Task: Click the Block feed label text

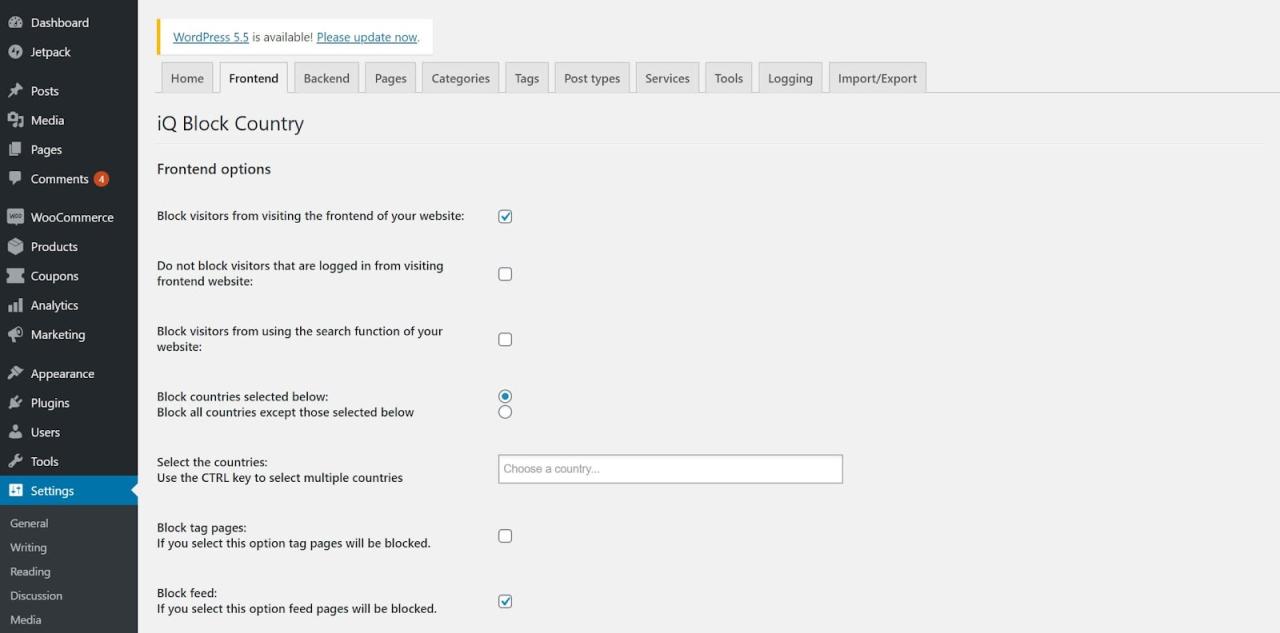Action: point(187,593)
